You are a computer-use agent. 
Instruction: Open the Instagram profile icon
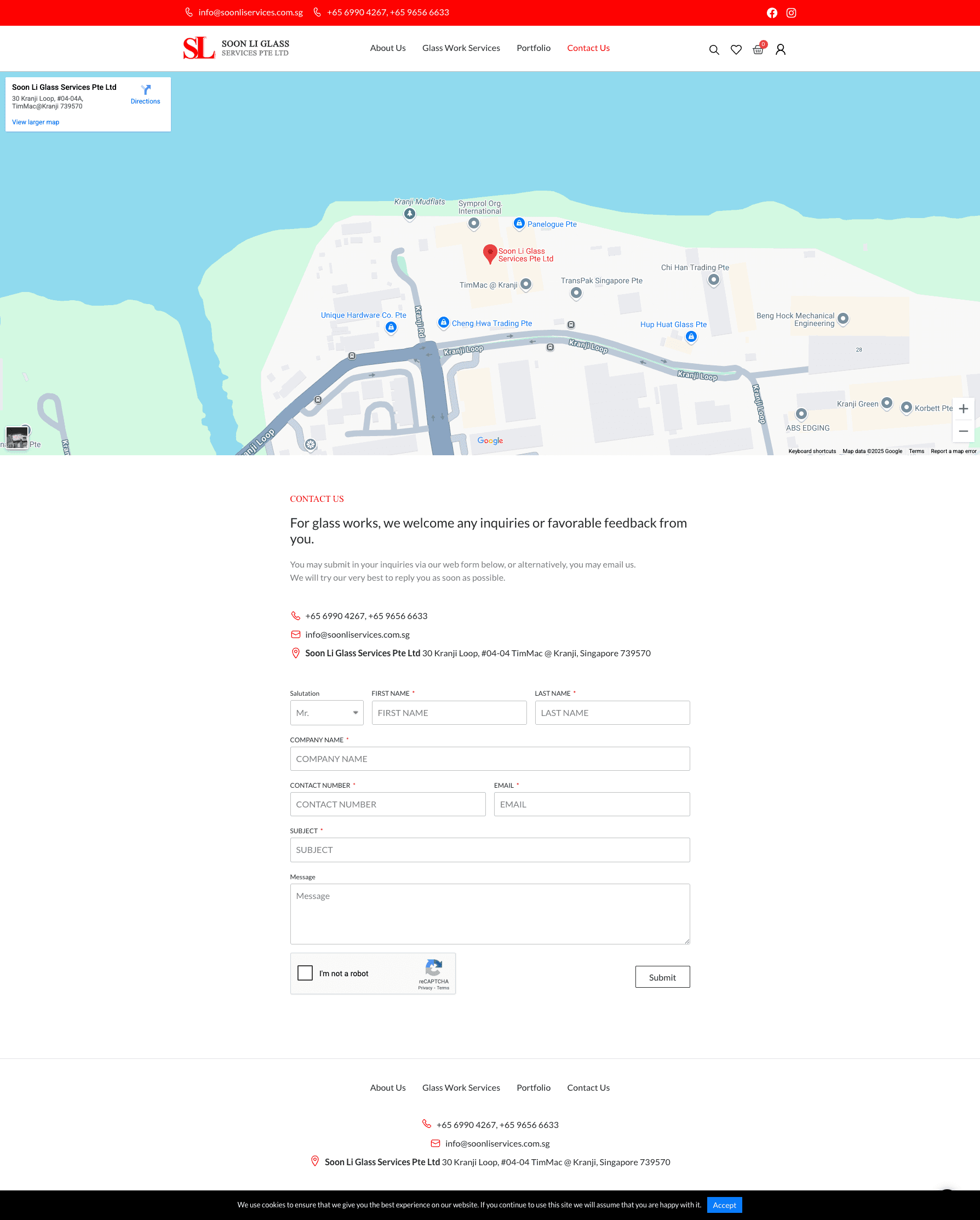[x=791, y=13]
